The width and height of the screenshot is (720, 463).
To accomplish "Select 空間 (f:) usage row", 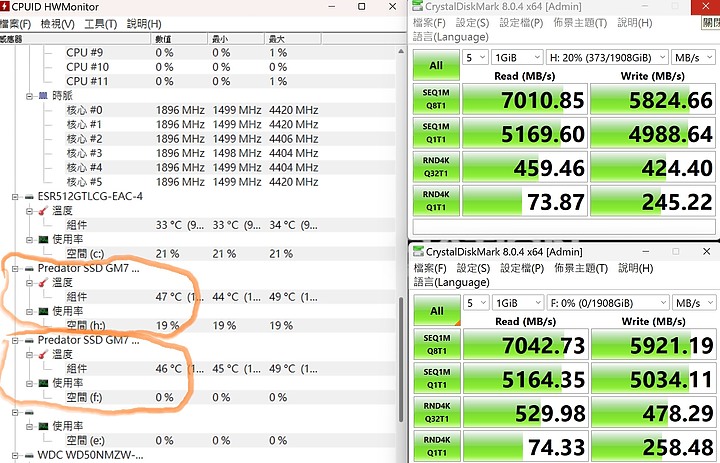I will [x=197, y=397].
